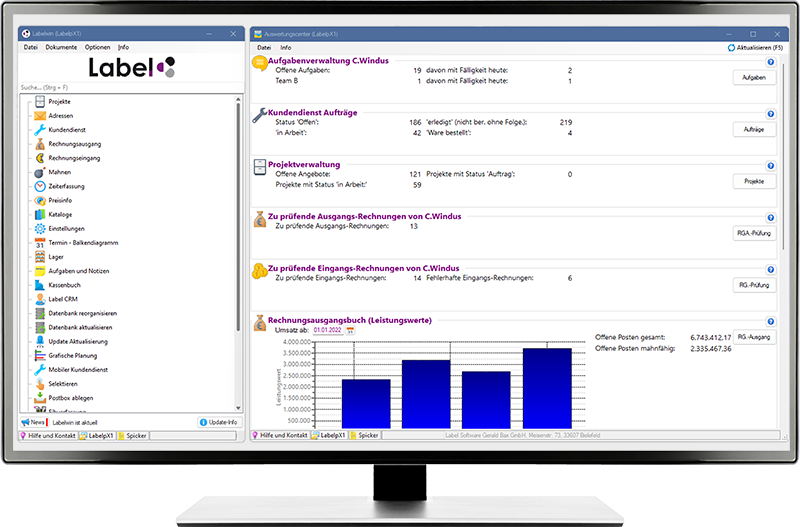This screenshot has height=527, width=800.
Task: Click the News button in Labelwin
Action: [34, 422]
